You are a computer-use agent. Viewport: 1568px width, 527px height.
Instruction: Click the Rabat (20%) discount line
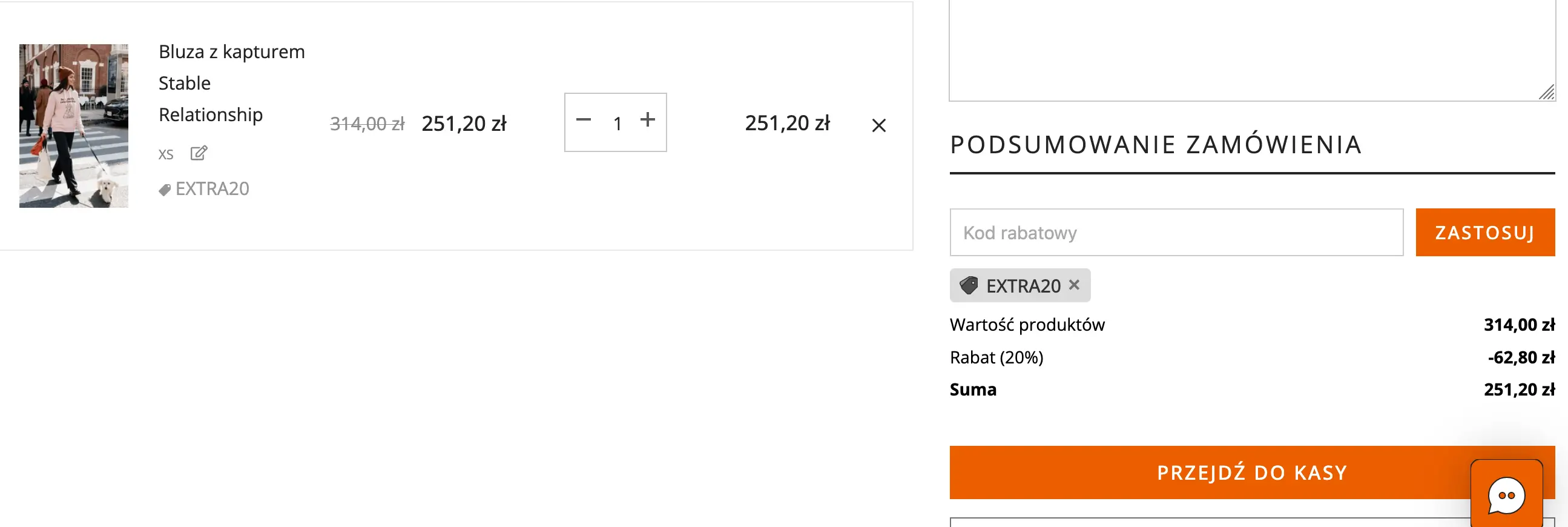(996, 357)
